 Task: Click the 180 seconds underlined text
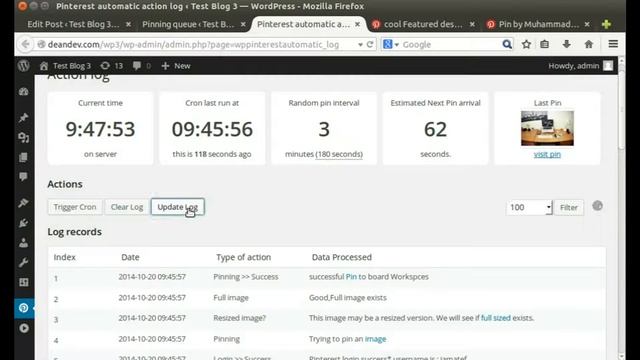coord(339,154)
